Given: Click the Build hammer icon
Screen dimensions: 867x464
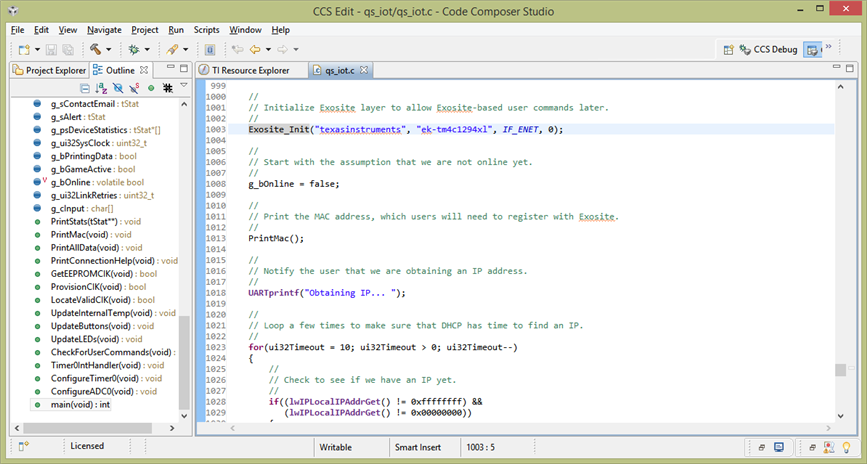Looking at the screenshot, I should click(x=96, y=49).
